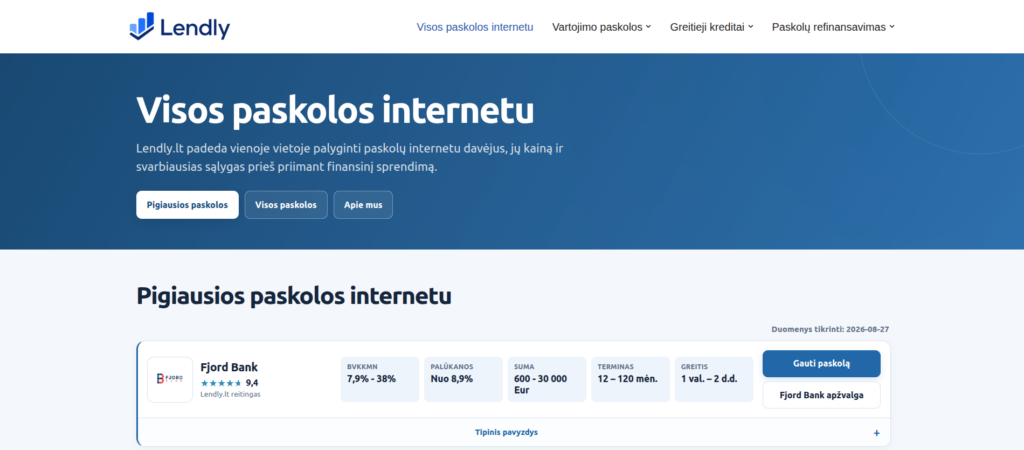1024x450 pixels.
Task: Click the Lendly.lt reitingas label
Action: 231,394
